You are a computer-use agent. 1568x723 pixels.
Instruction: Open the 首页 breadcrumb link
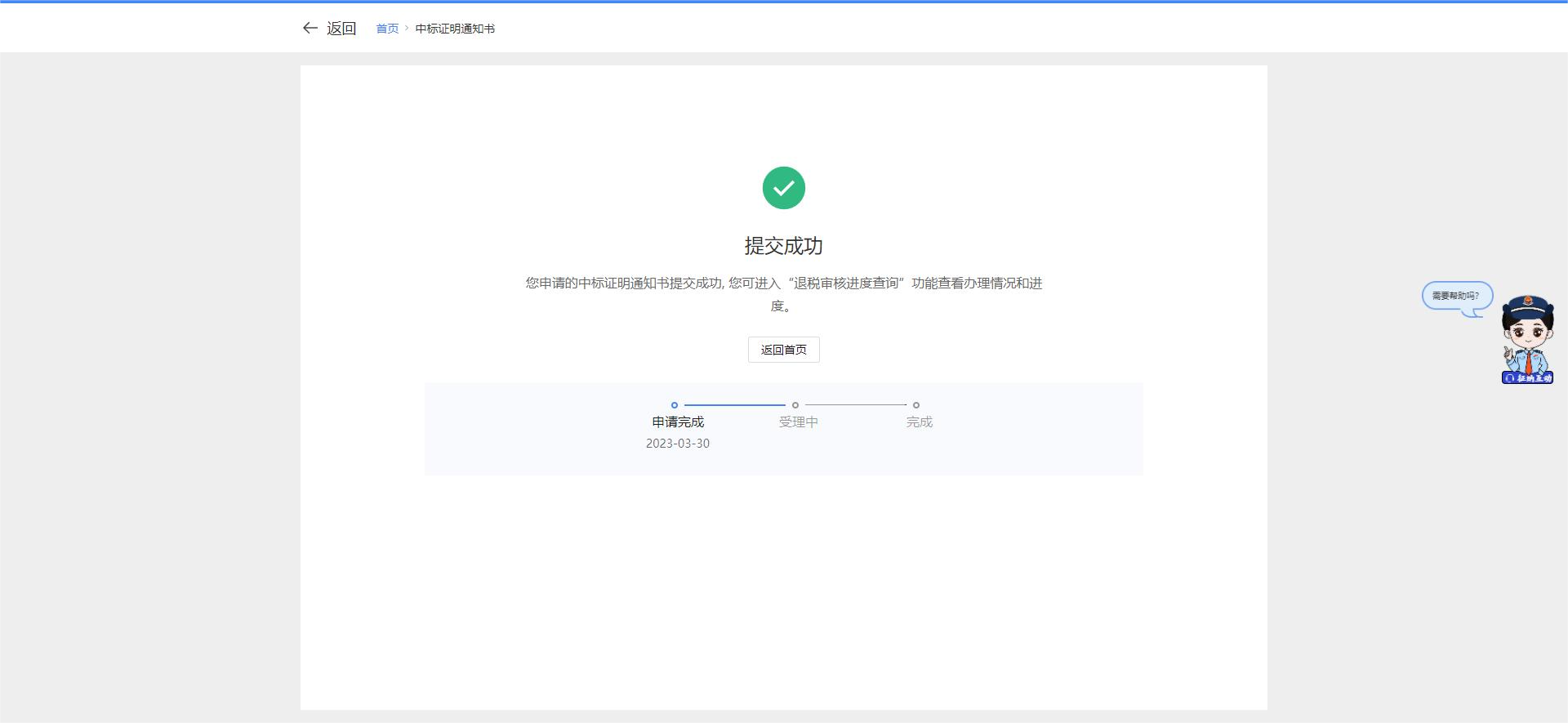click(x=387, y=29)
